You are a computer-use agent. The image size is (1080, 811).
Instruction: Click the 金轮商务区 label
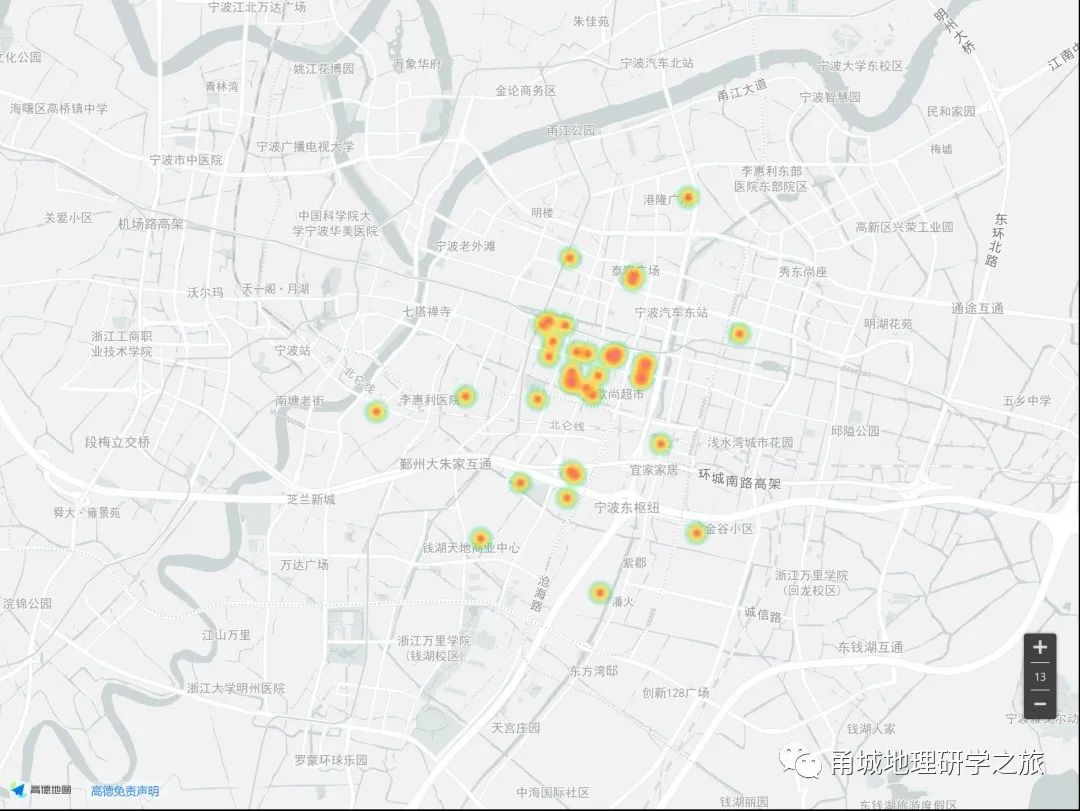click(526, 90)
